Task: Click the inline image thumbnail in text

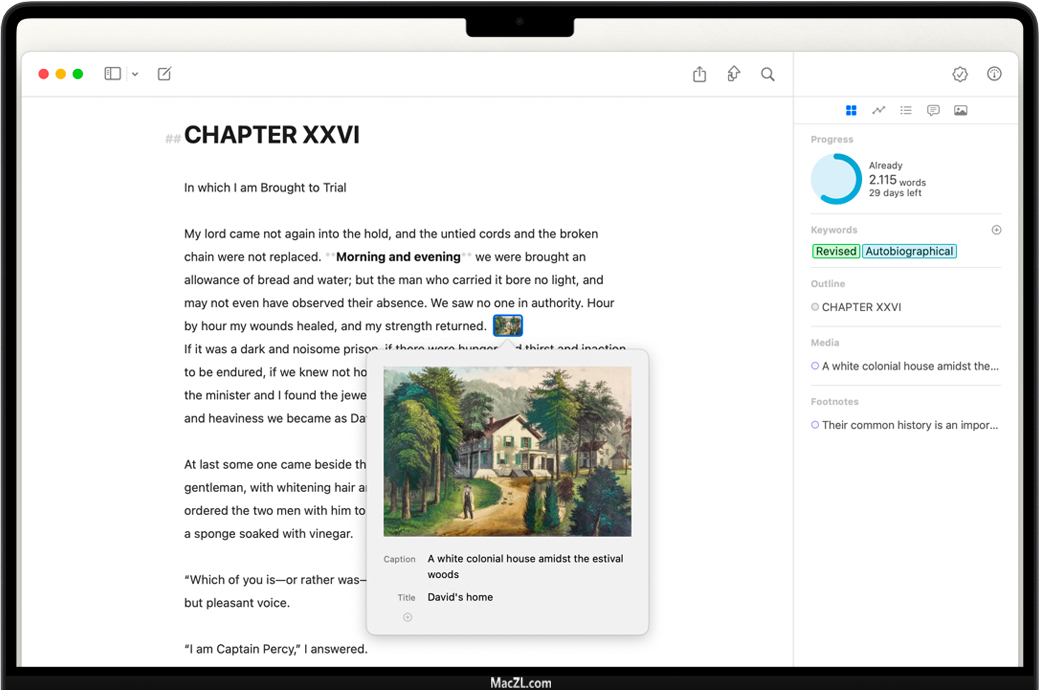Action: (x=508, y=326)
